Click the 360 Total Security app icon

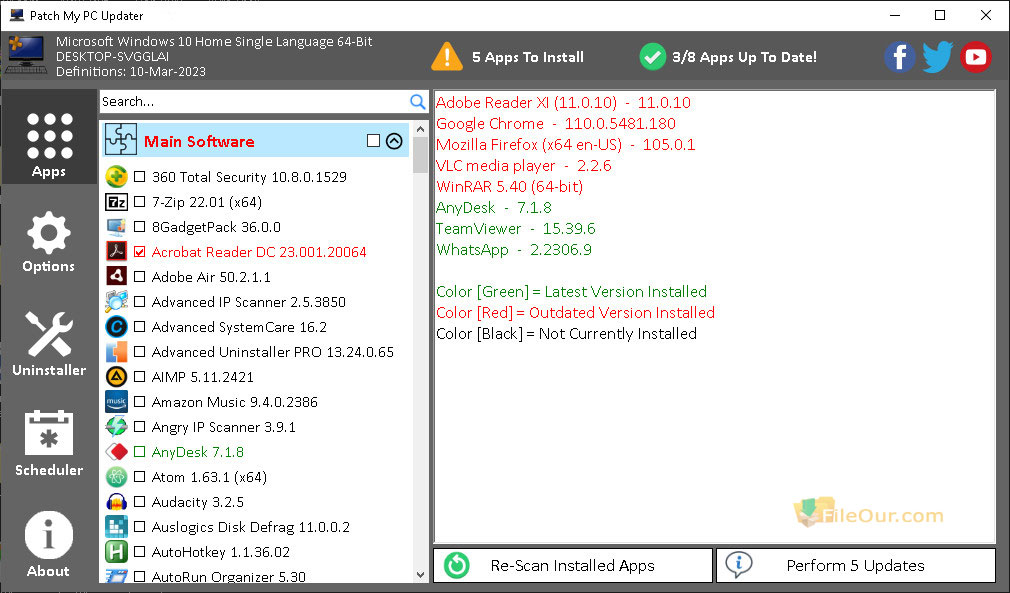116,176
